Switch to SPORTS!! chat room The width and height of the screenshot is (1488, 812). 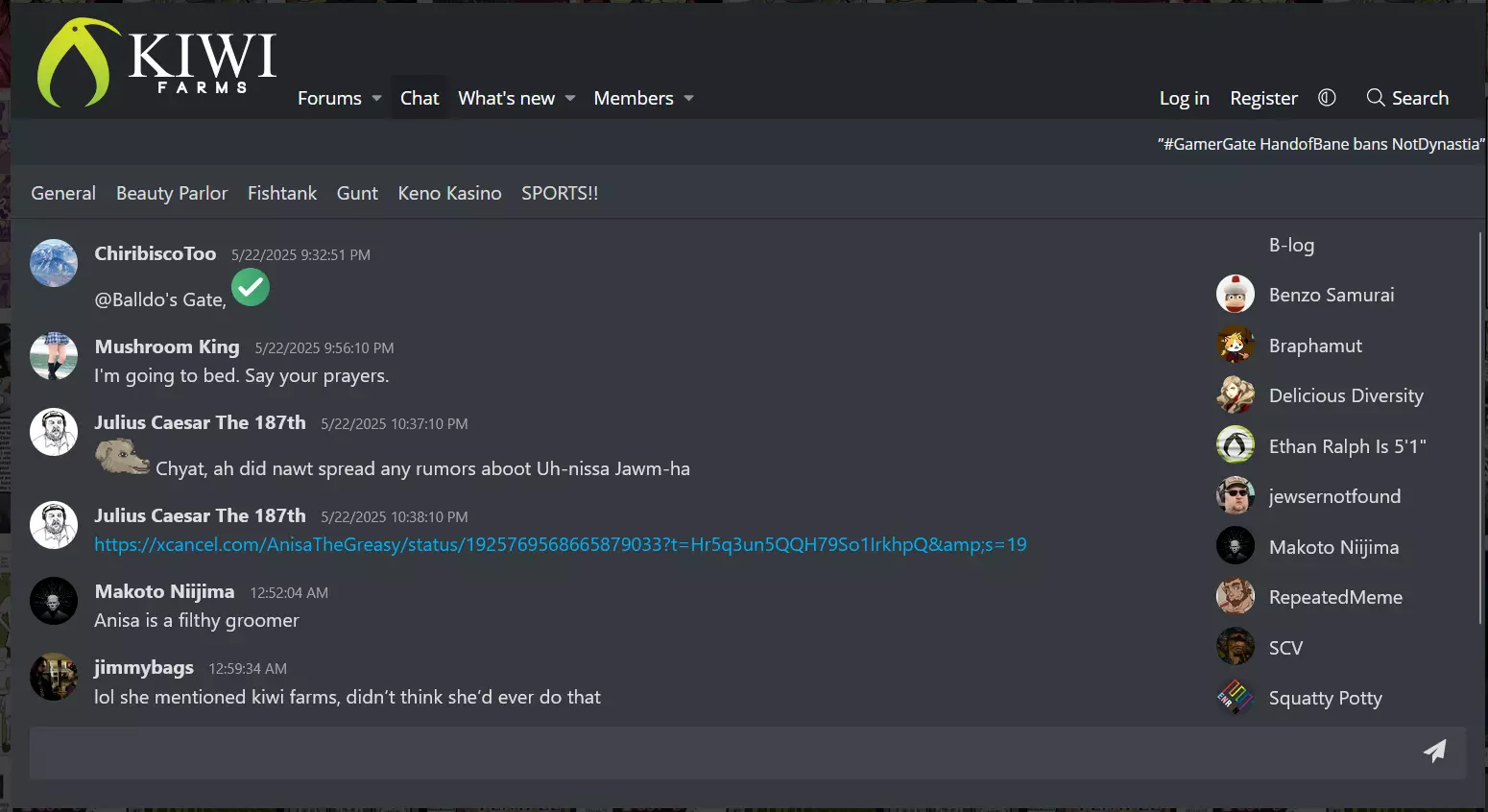[x=560, y=193]
